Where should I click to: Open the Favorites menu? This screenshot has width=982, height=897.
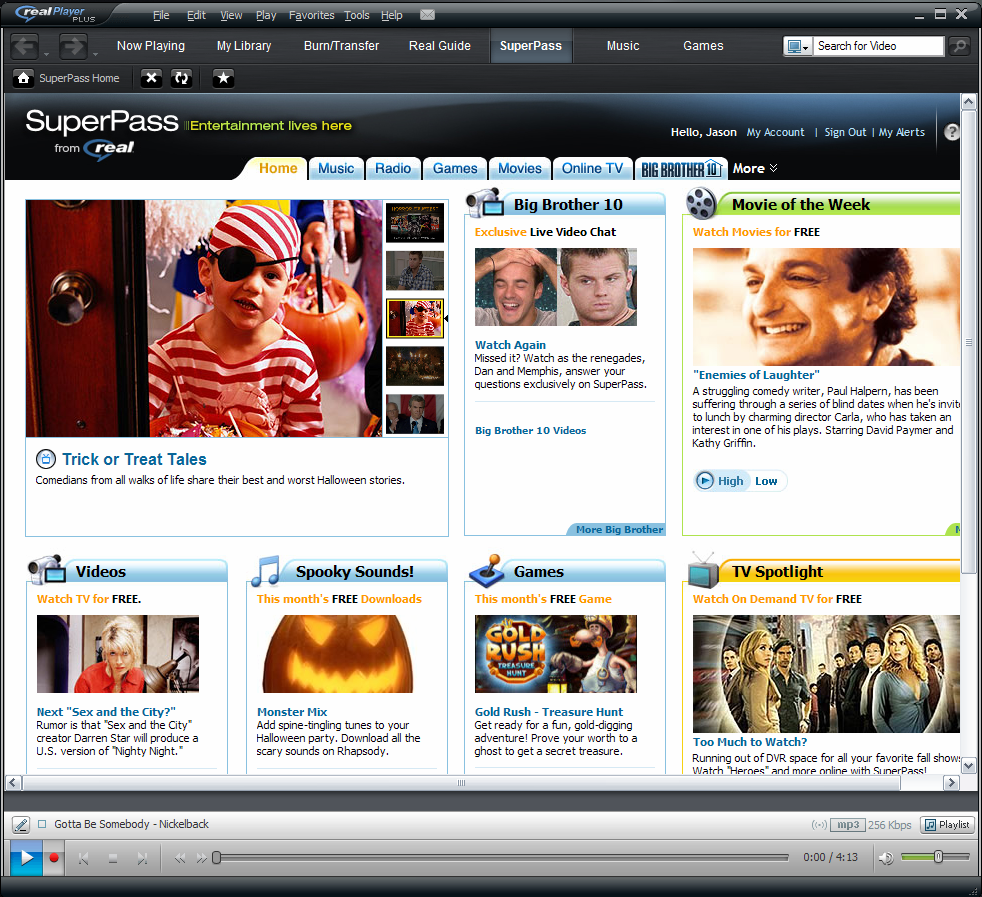[311, 15]
